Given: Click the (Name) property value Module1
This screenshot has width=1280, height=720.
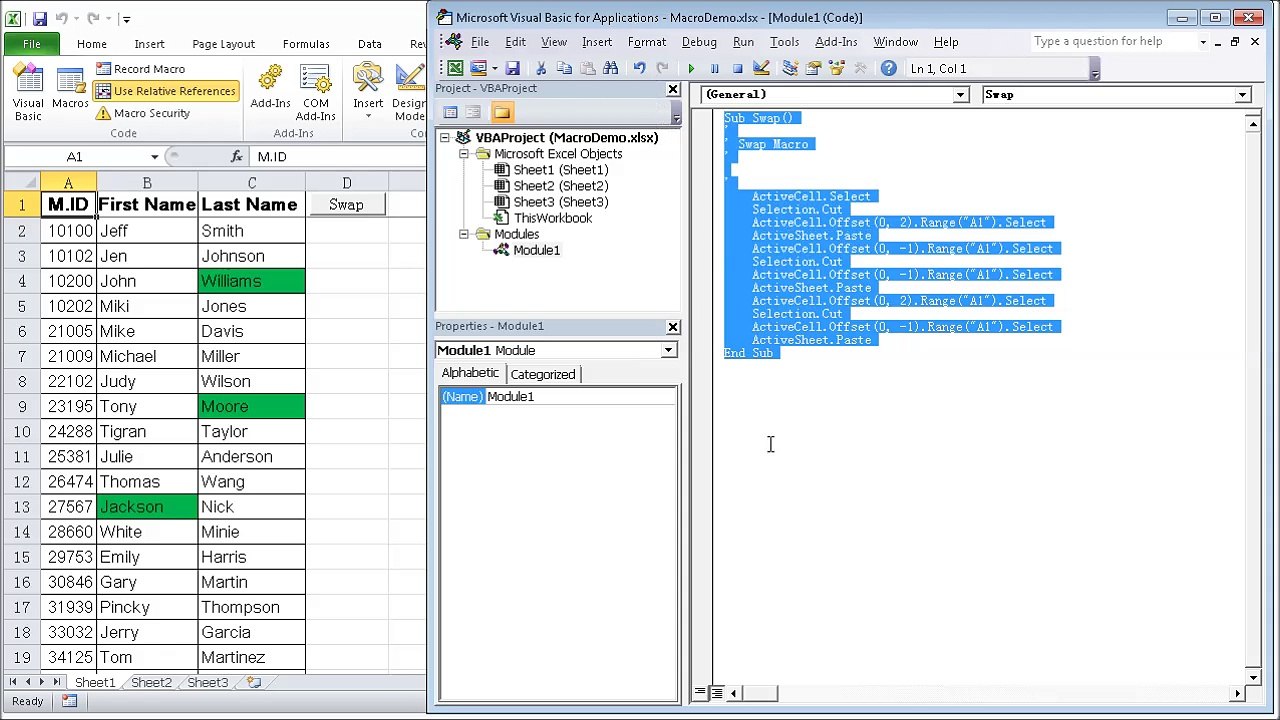Looking at the screenshot, I should pos(580,397).
